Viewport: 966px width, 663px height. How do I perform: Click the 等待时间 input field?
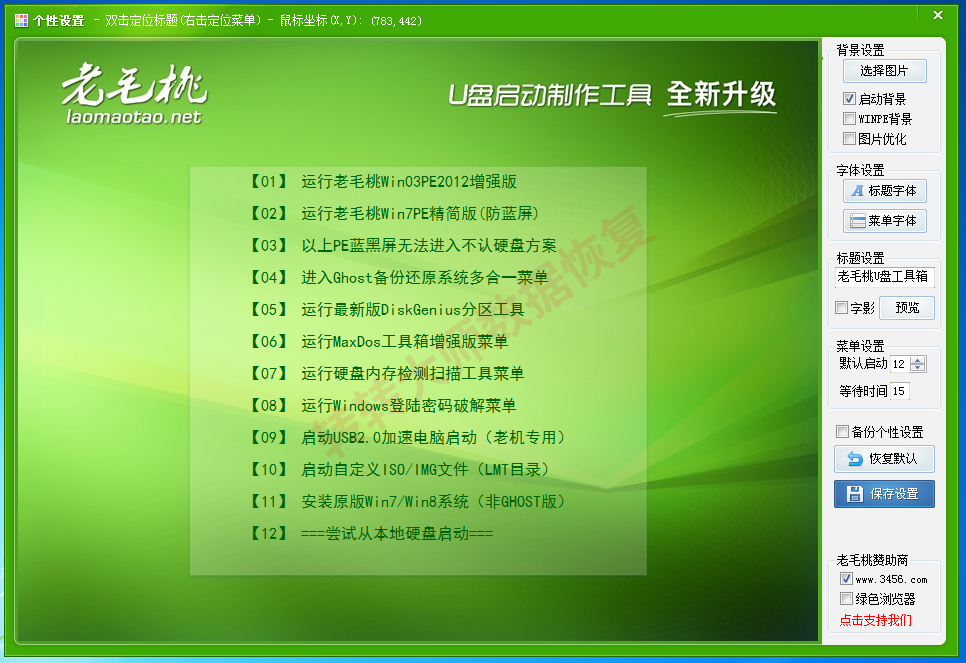click(900, 391)
